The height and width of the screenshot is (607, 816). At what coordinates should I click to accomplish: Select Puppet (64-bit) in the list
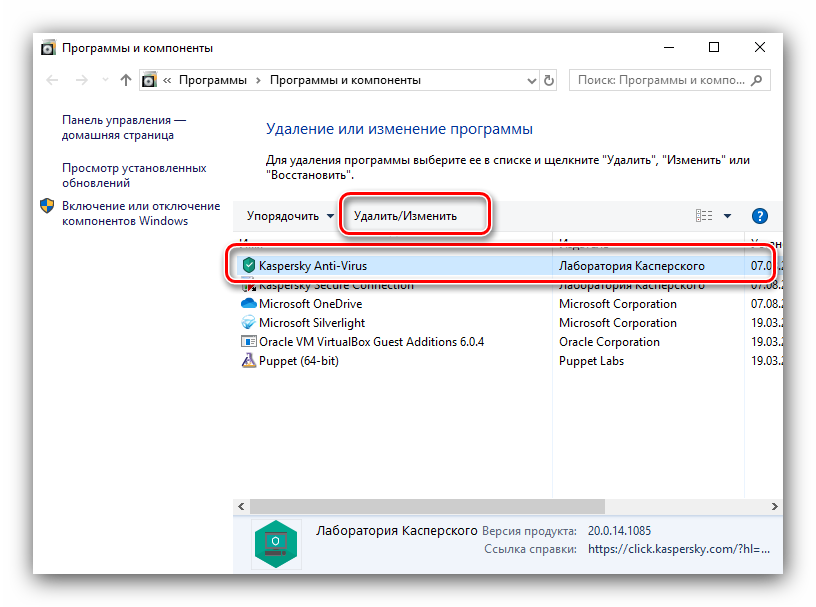pos(299,361)
